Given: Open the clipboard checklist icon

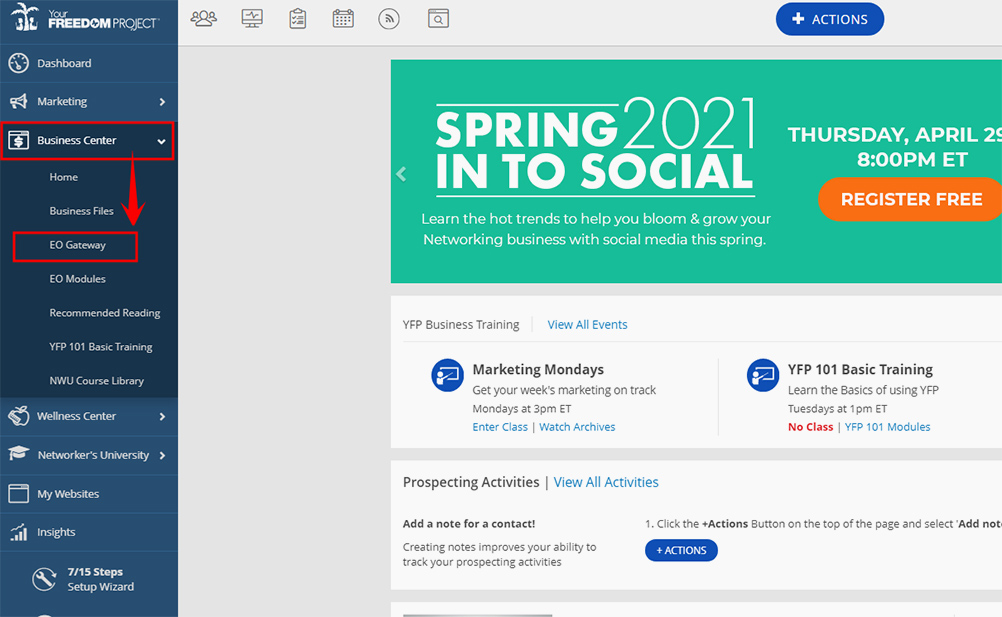Looking at the screenshot, I should tap(297, 19).
